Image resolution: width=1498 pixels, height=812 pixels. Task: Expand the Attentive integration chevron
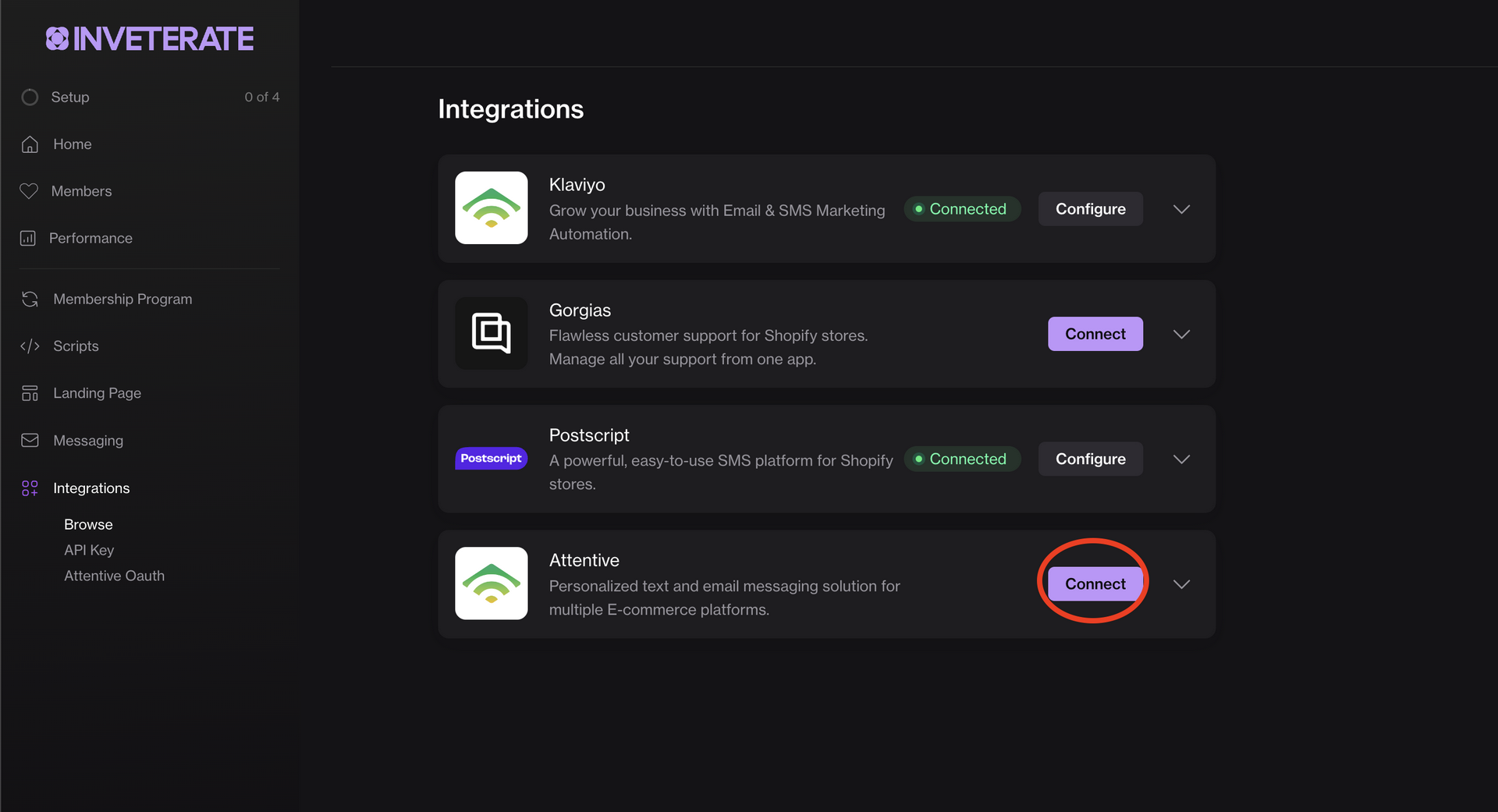[x=1181, y=584]
